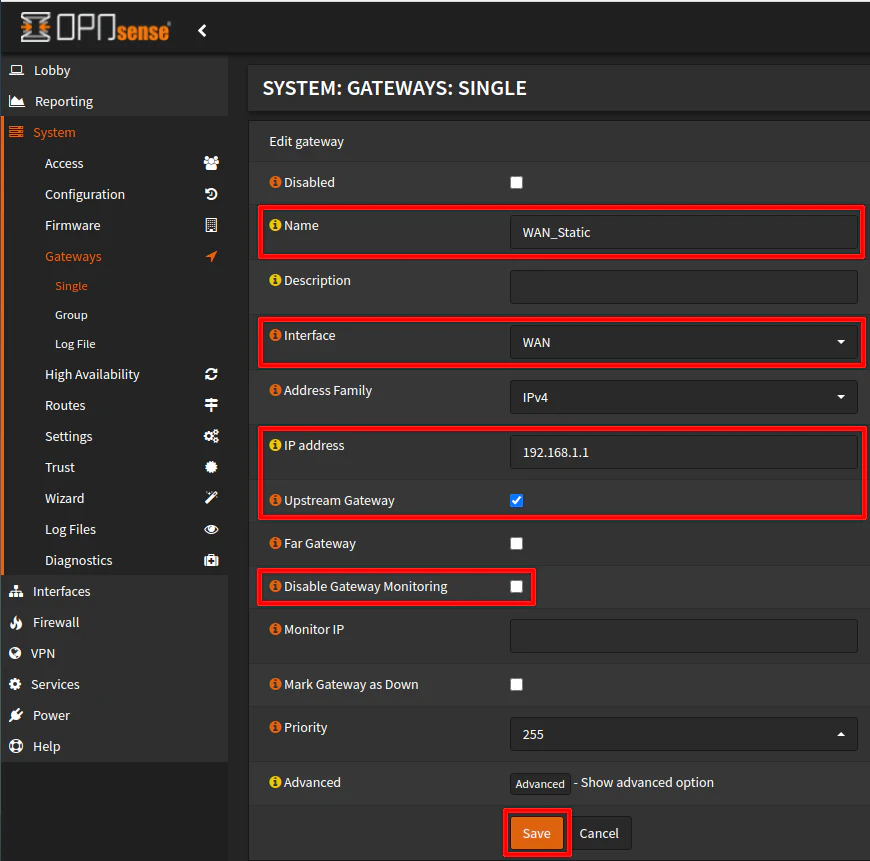Click the Power plug icon
Image resolution: width=870 pixels, height=861 pixels.
[x=16, y=715]
